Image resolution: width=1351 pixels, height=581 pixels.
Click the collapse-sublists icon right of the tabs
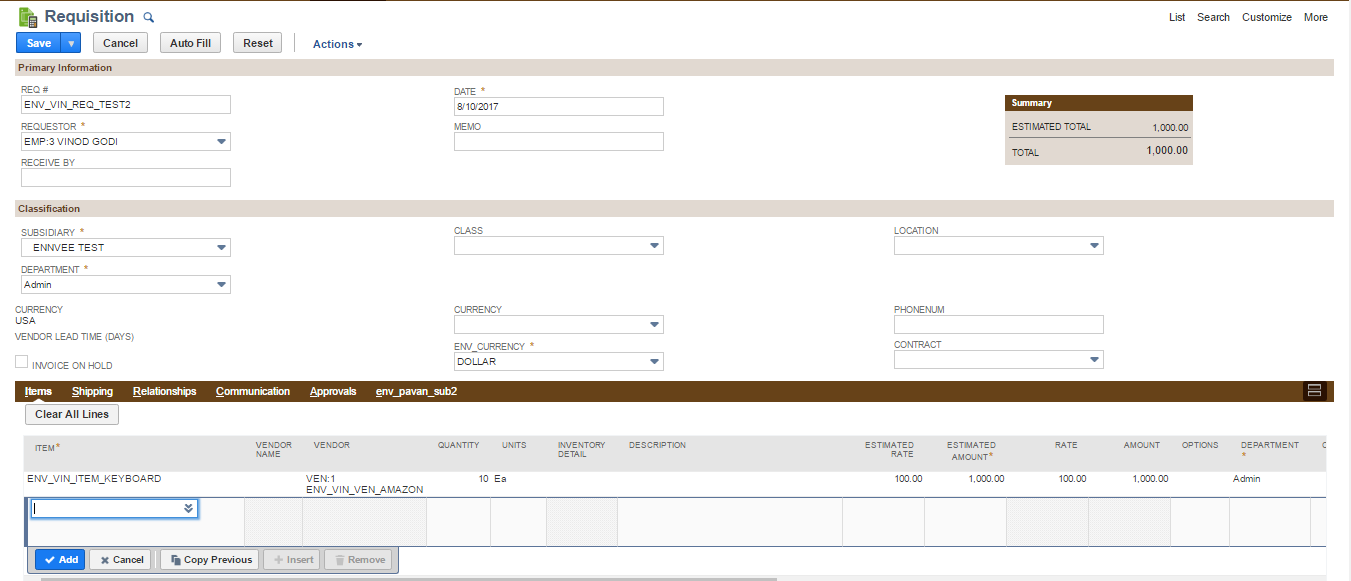click(1314, 391)
